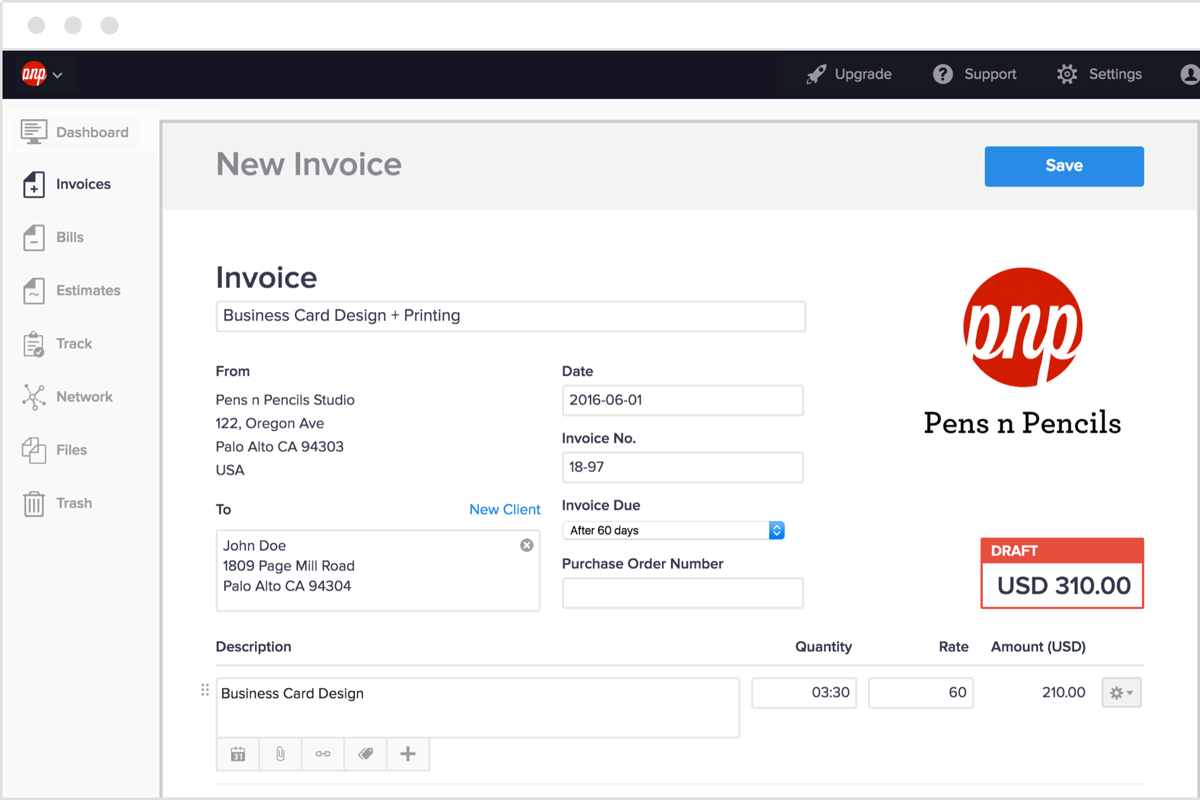The height and width of the screenshot is (800, 1200).
Task: Open Files section in the sidebar
Action: 55,450
